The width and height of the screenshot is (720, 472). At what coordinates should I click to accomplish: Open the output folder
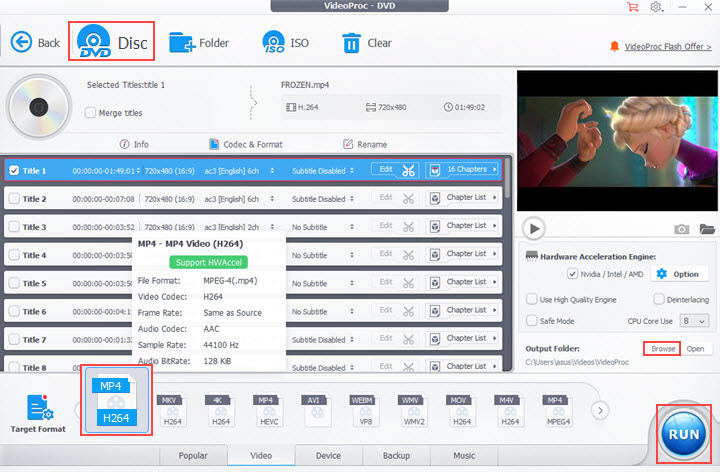[x=695, y=348]
